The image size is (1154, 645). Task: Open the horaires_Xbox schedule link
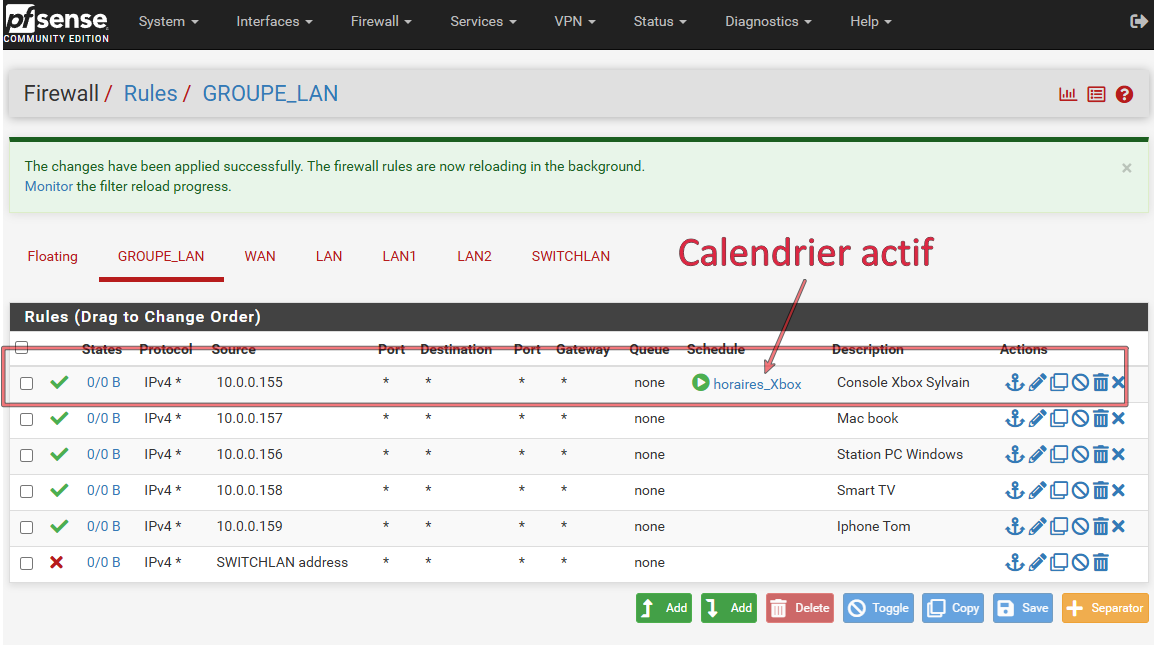757,384
